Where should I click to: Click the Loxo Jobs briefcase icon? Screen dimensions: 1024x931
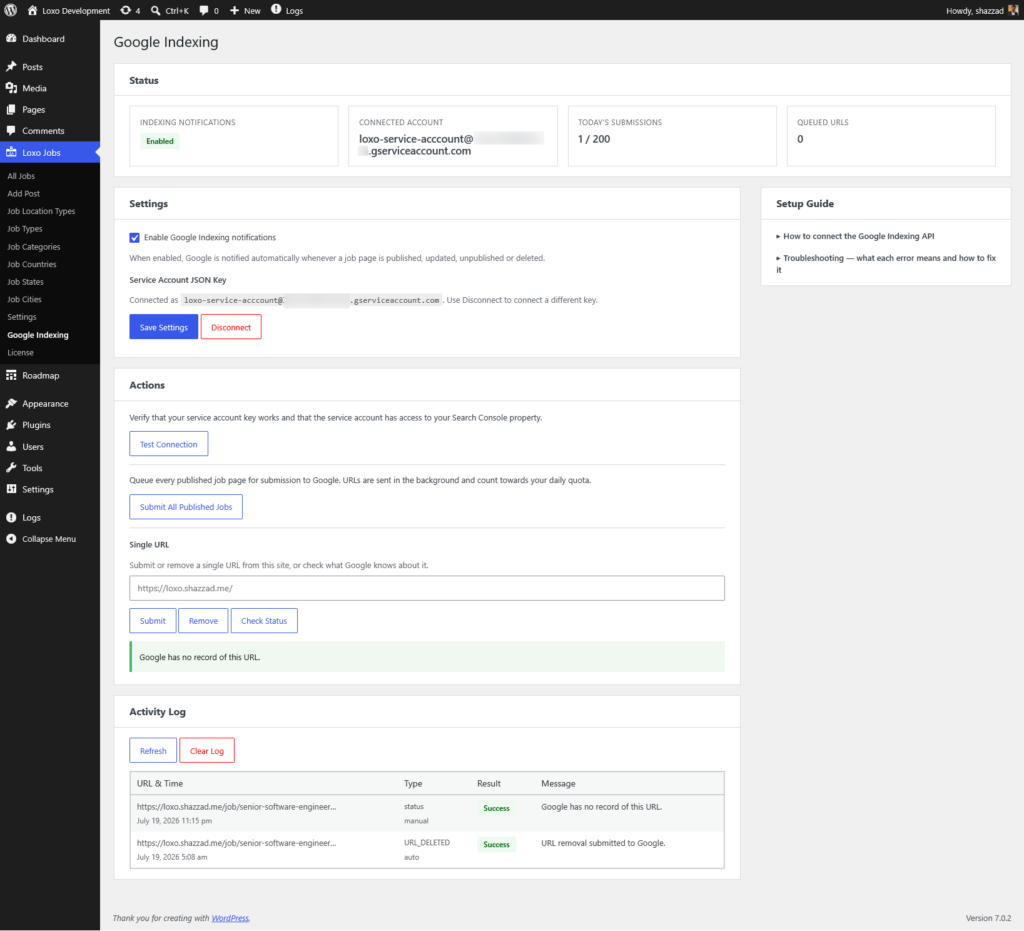pyautogui.click(x=11, y=152)
